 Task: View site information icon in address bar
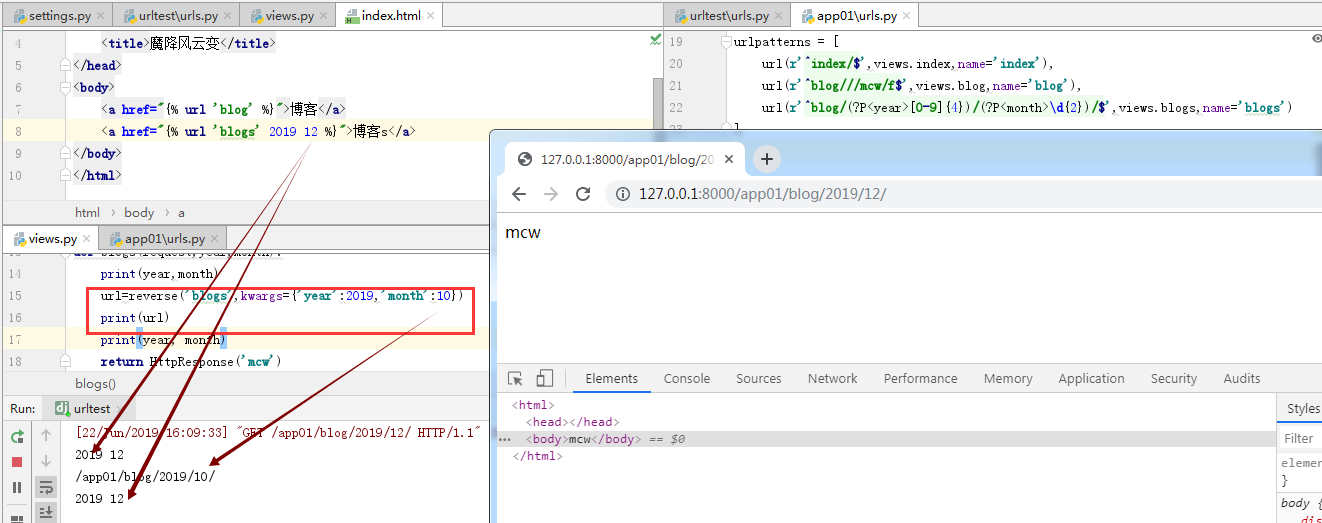click(622, 194)
